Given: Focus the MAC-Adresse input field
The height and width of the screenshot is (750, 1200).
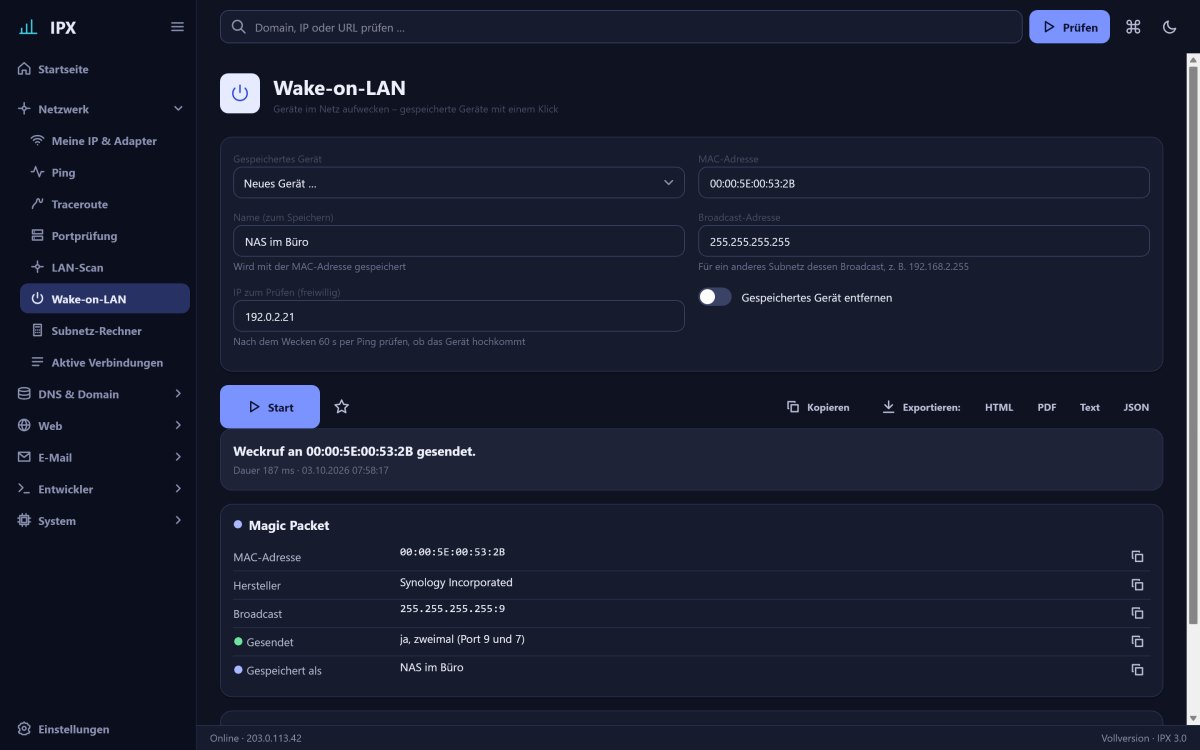Looking at the screenshot, I should click(924, 183).
